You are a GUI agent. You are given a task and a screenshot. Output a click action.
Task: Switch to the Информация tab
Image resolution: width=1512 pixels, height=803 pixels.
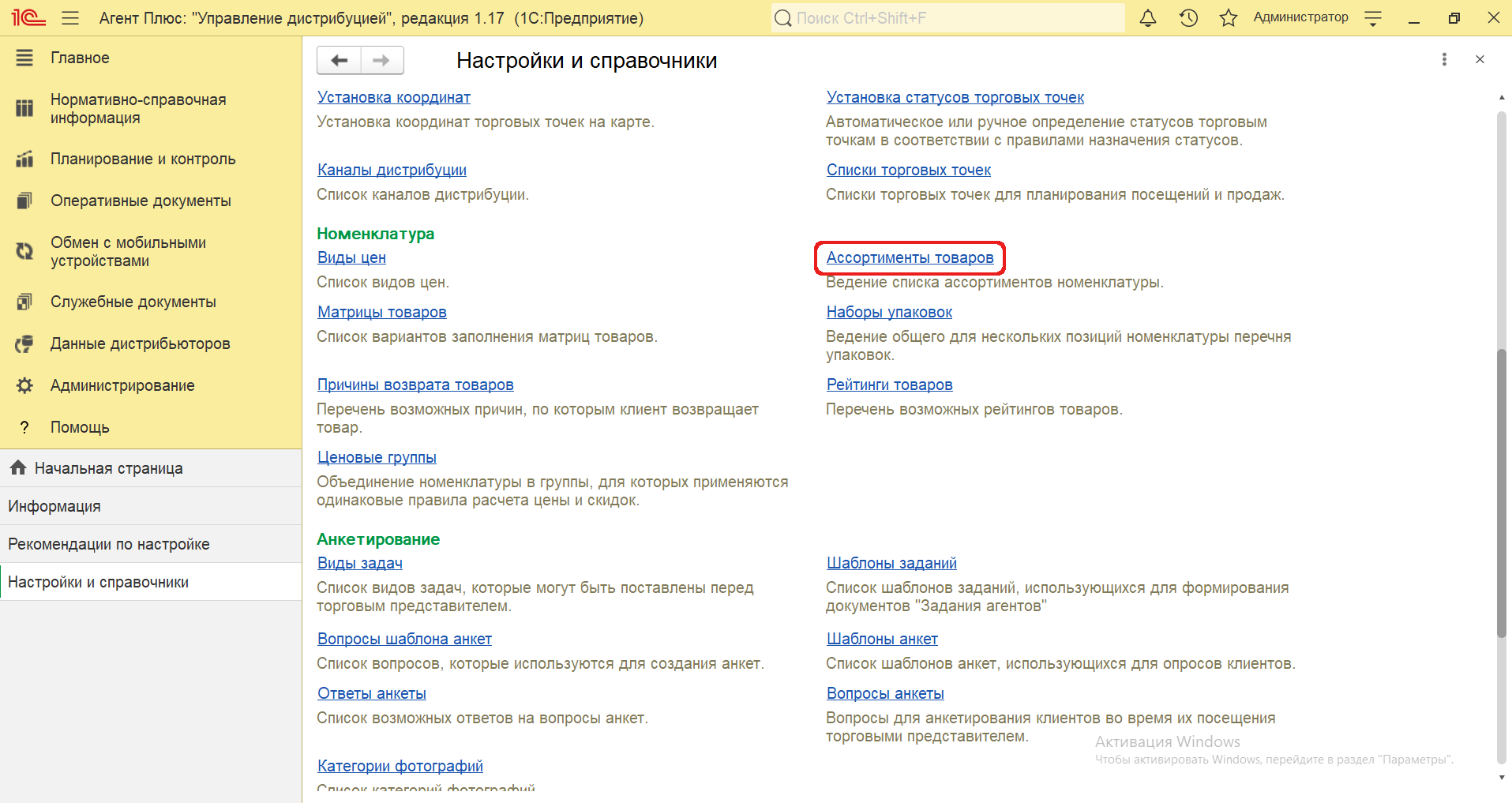pos(54,506)
